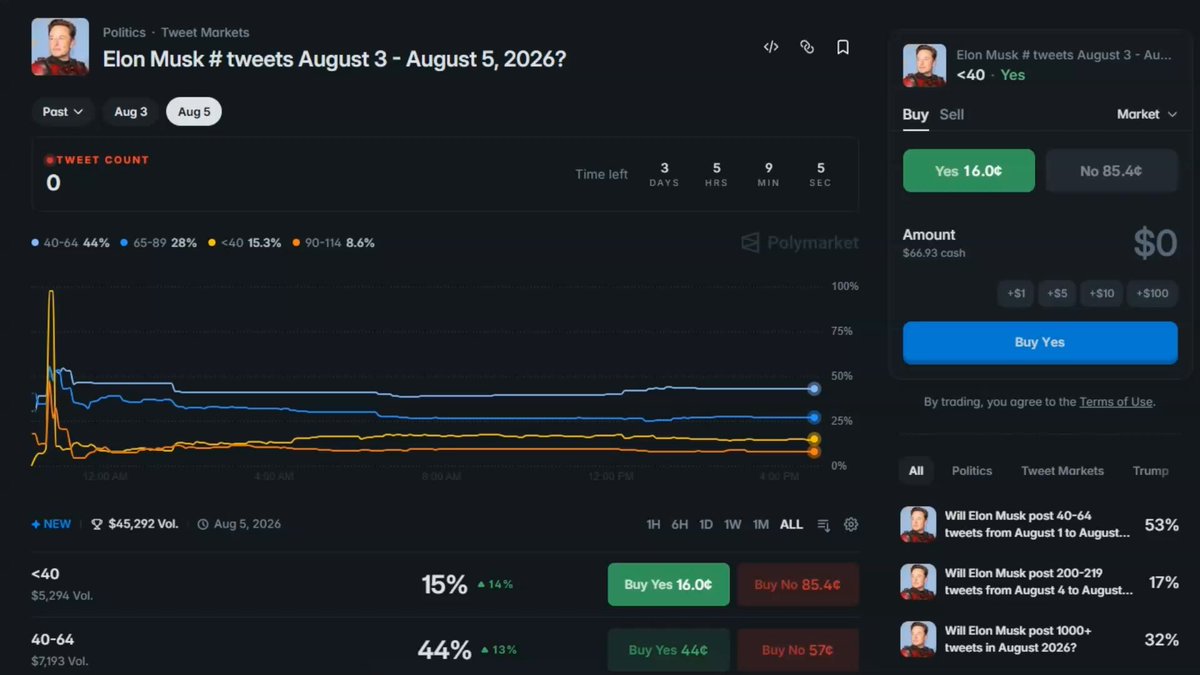Choose No 85.4¢ in trade panel
Image resolution: width=1200 pixels, height=675 pixels.
click(x=1112, y=171)
